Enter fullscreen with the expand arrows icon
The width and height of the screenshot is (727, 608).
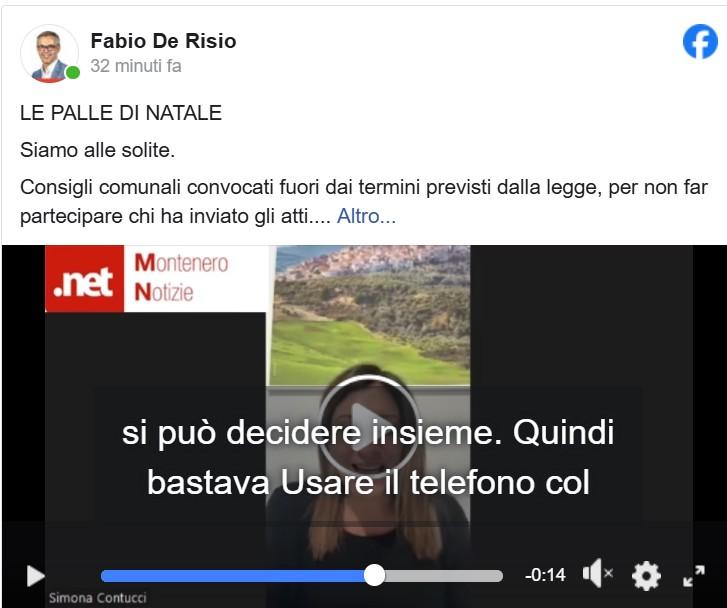coord(694,576)
